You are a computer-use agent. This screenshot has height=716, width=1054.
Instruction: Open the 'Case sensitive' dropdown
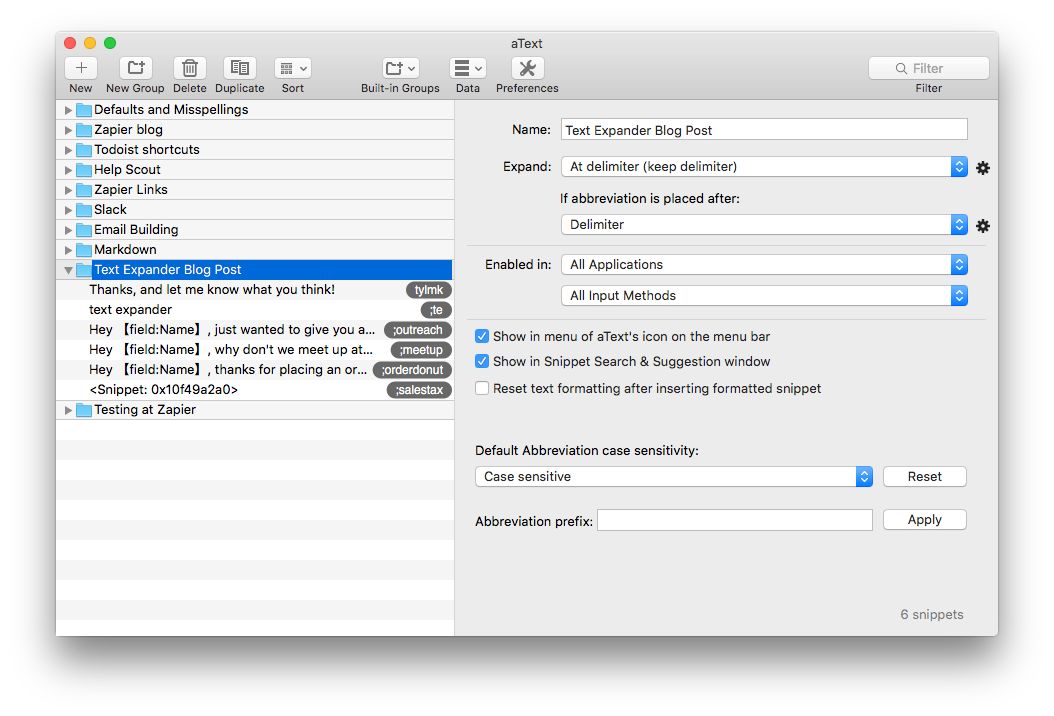674,477
